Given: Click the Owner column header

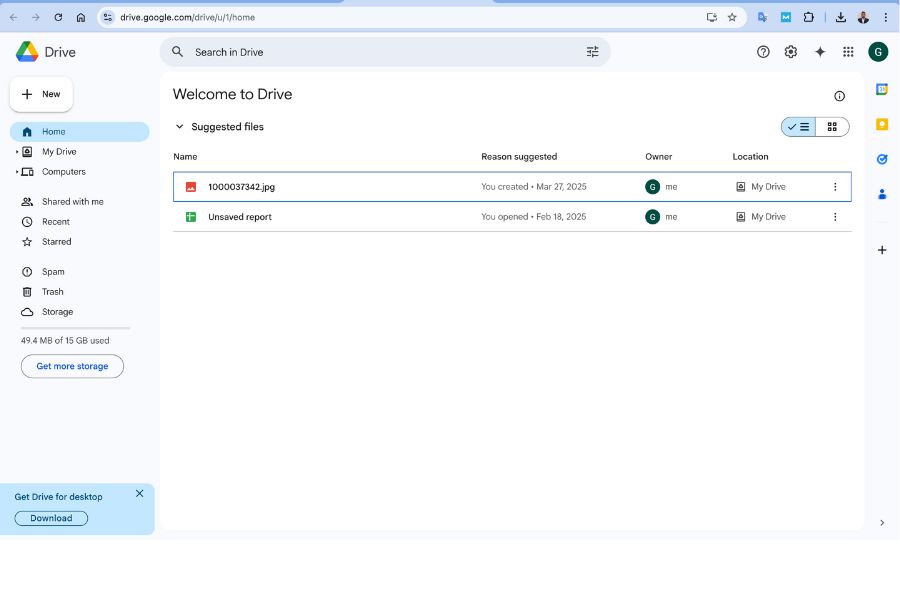Looking at the screenshot, I should click(x=658, y=157).
